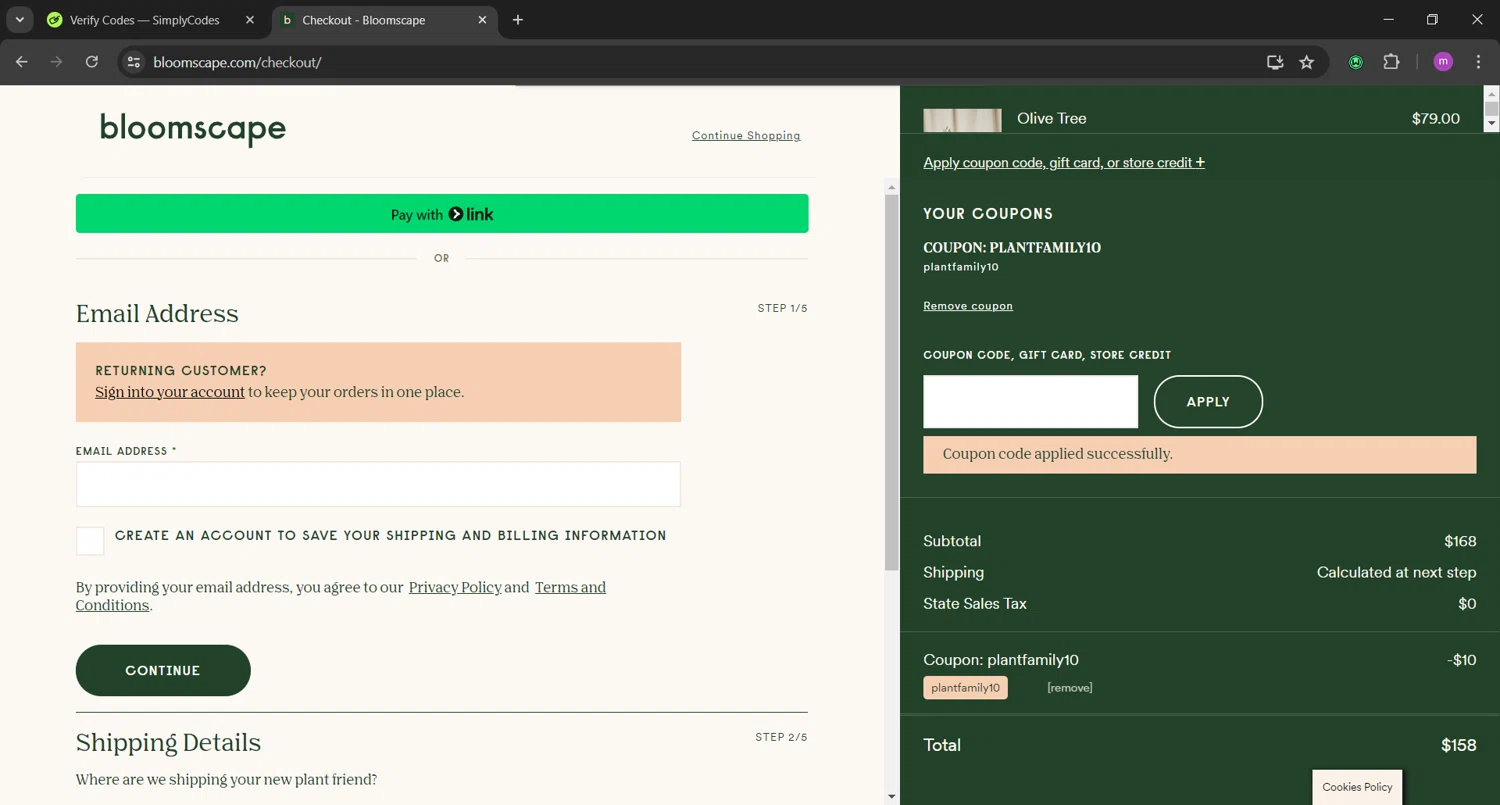
Task: Click the site information icon in address bar
Action: tap(133, 62)
